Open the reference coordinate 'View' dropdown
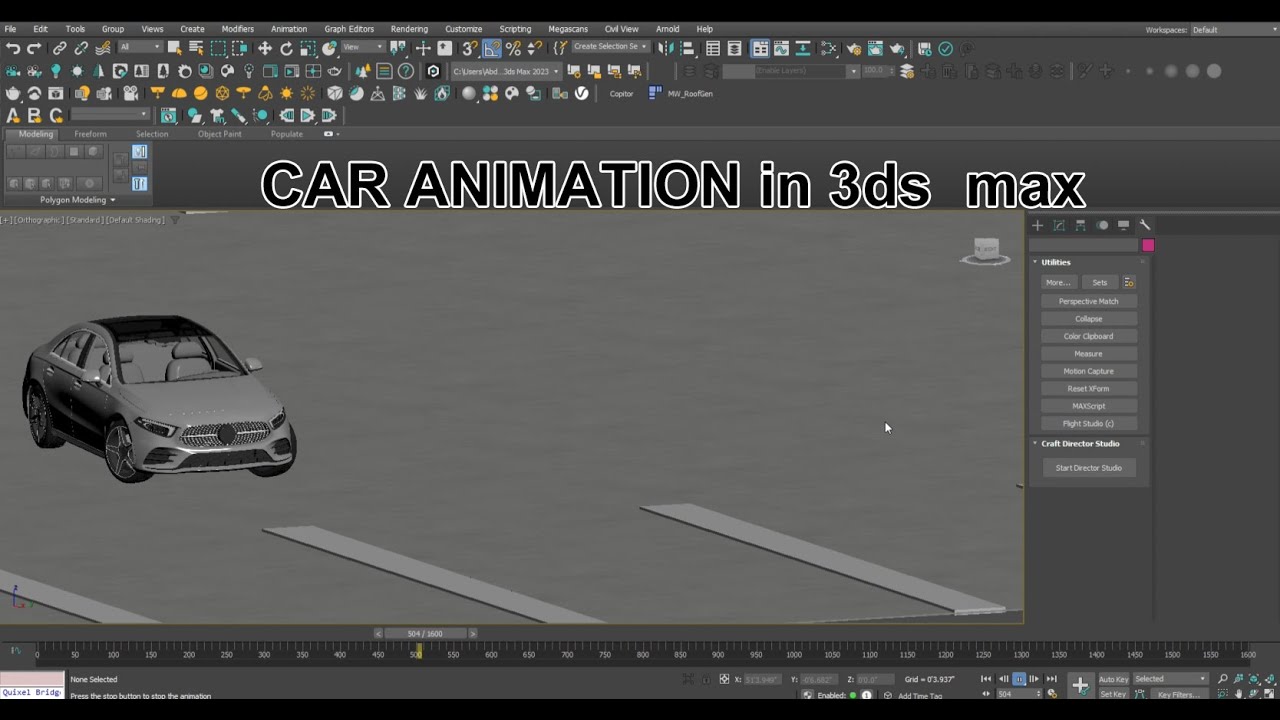The image size is (1280, 720). (361, 47)
